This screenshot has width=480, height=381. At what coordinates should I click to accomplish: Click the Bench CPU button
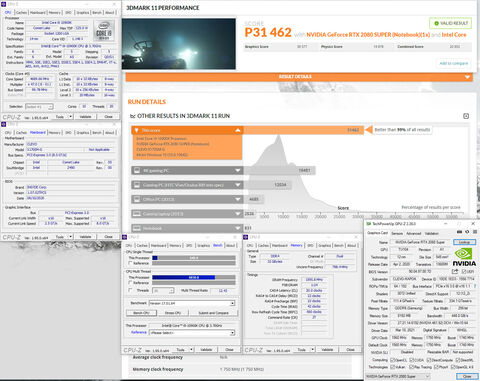(x=141, y=313)
